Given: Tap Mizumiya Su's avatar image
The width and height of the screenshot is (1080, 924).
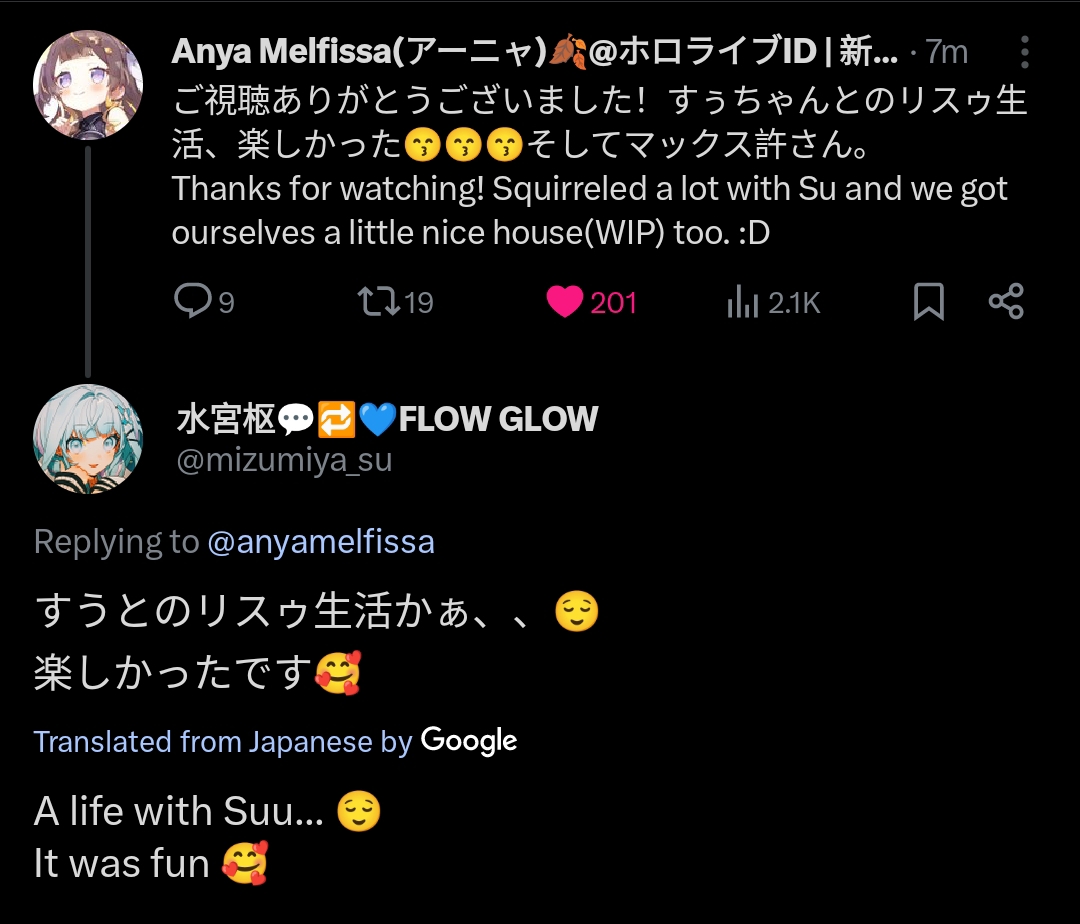Looking at the screenshot, I should [x=88, y=438].
